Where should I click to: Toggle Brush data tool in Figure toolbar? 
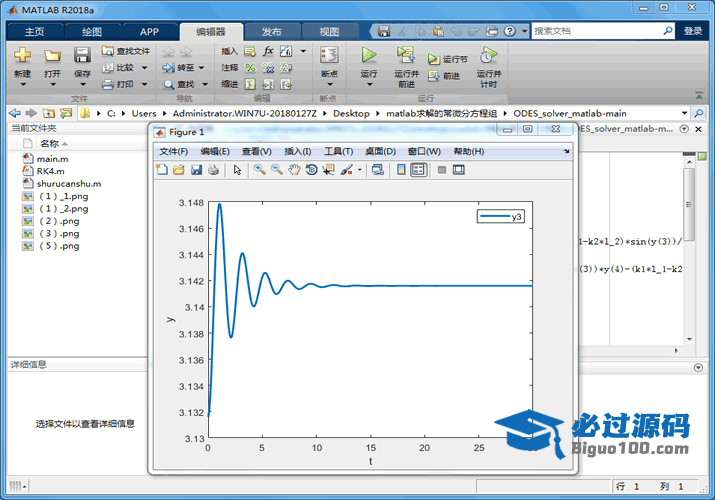pyautogui.click(x=347, y=170)
